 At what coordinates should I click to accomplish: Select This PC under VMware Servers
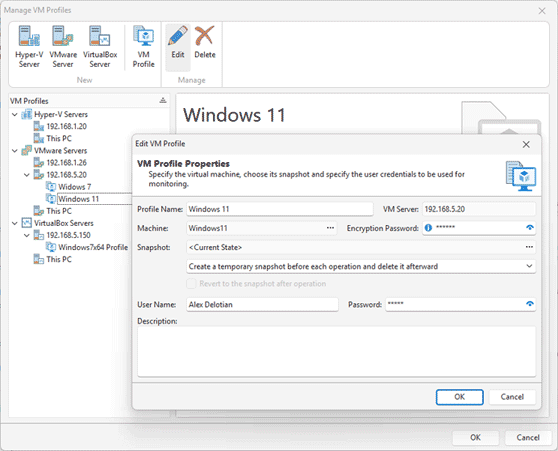(x=59, y=211)
